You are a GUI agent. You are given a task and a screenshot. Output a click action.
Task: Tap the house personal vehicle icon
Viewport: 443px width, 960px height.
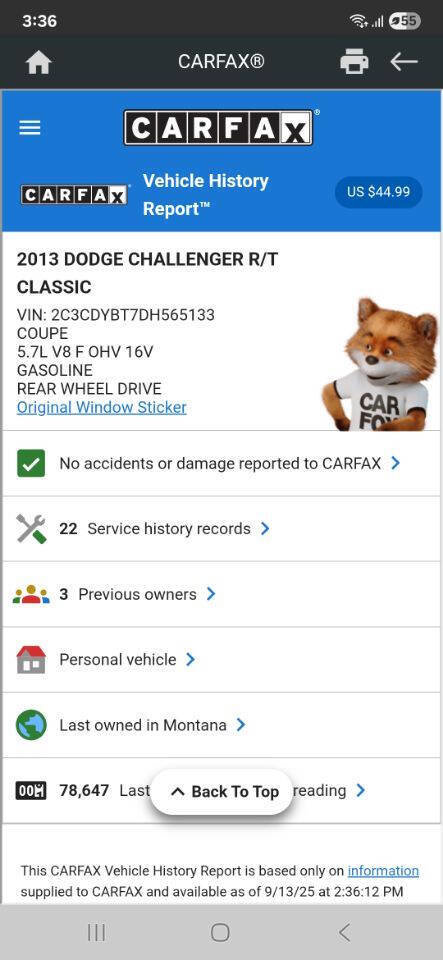(x=31, y=659)
